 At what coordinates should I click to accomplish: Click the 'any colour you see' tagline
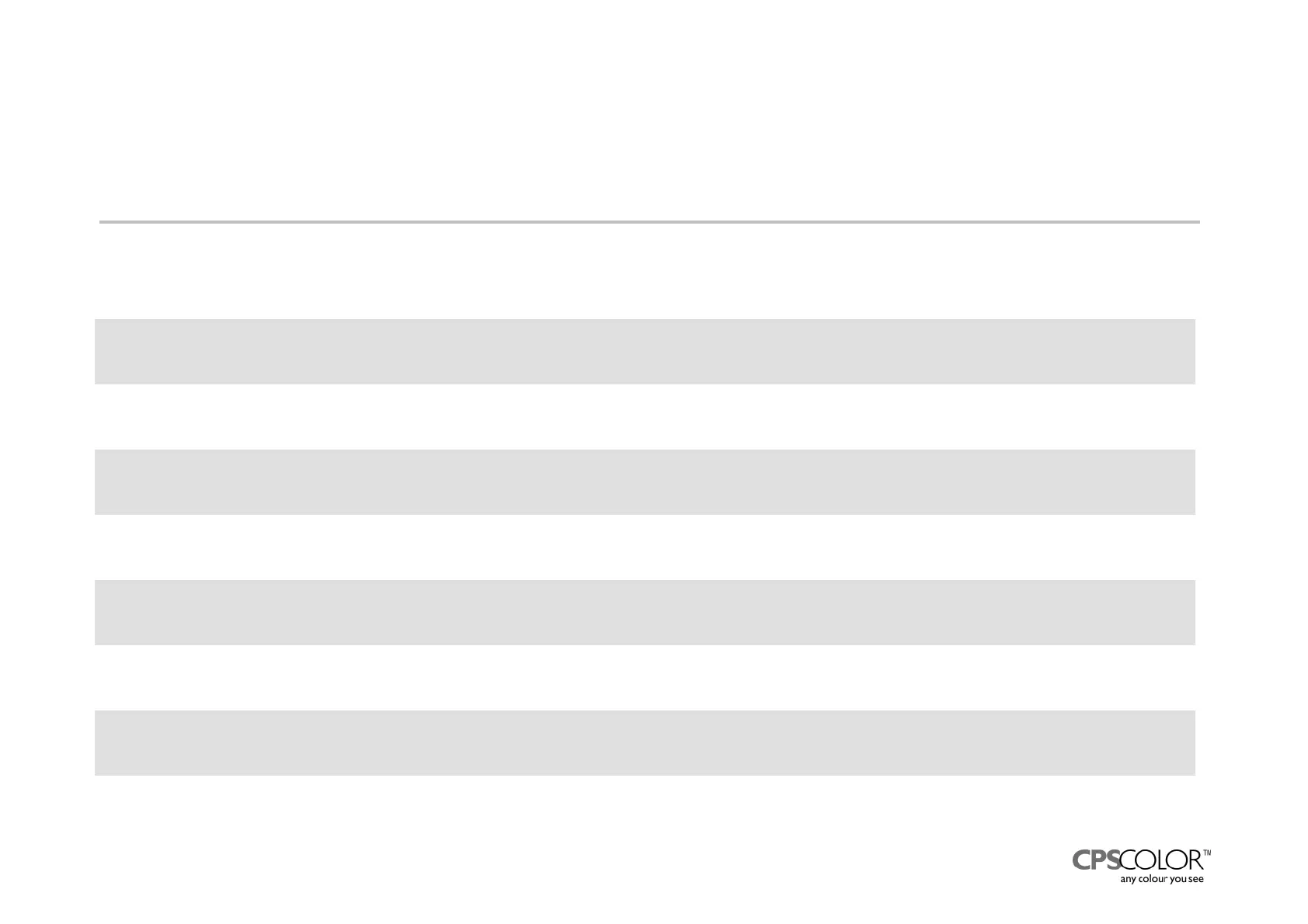(1161, 880)
